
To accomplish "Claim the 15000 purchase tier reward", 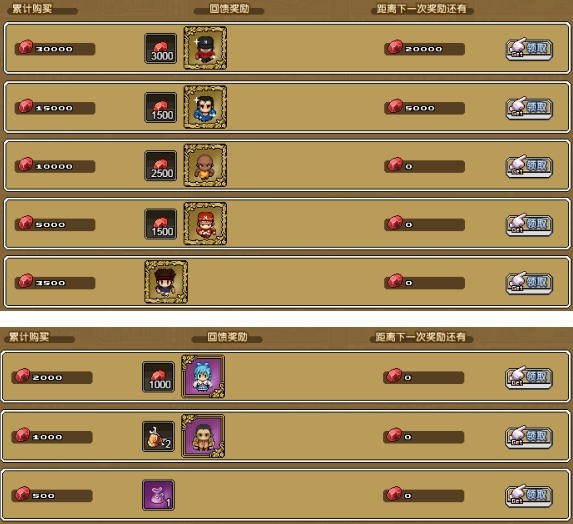I will 529,108.
